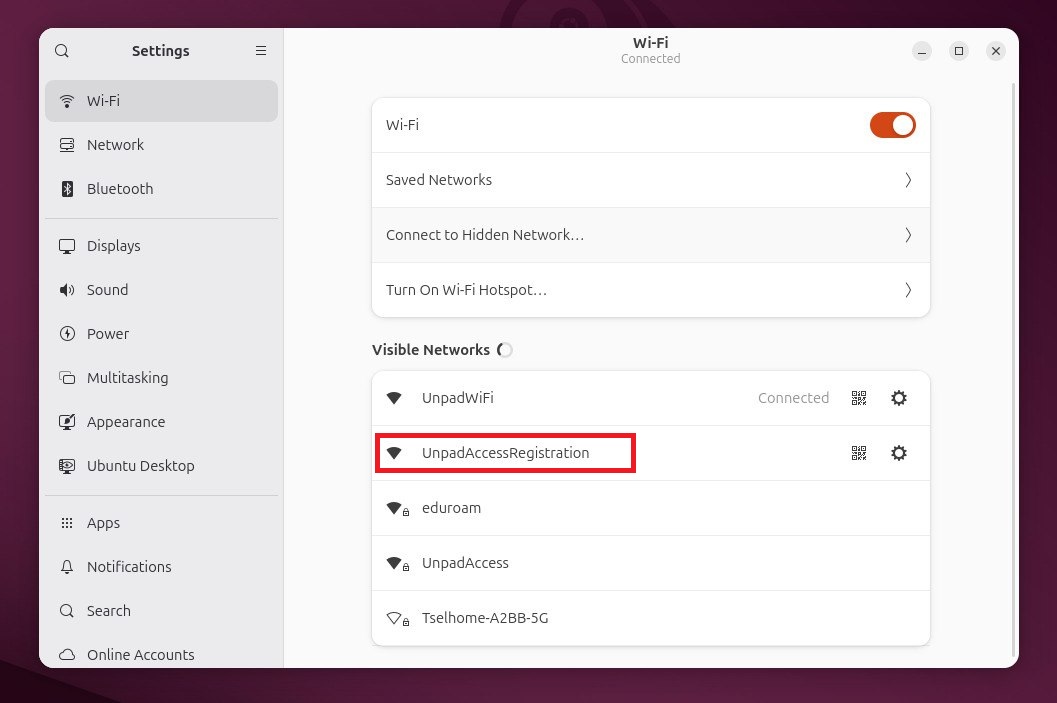Select the connected UnpadWiFi network
1057x703 pixels.
coord(651,398)
